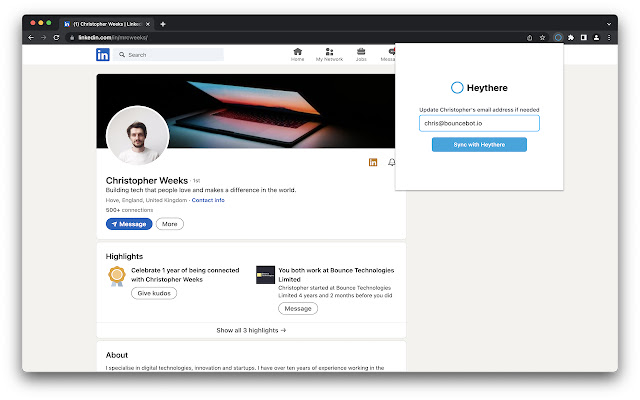Click the email address input field
This screenshot has height=400, width=640.
coord(479,123)
